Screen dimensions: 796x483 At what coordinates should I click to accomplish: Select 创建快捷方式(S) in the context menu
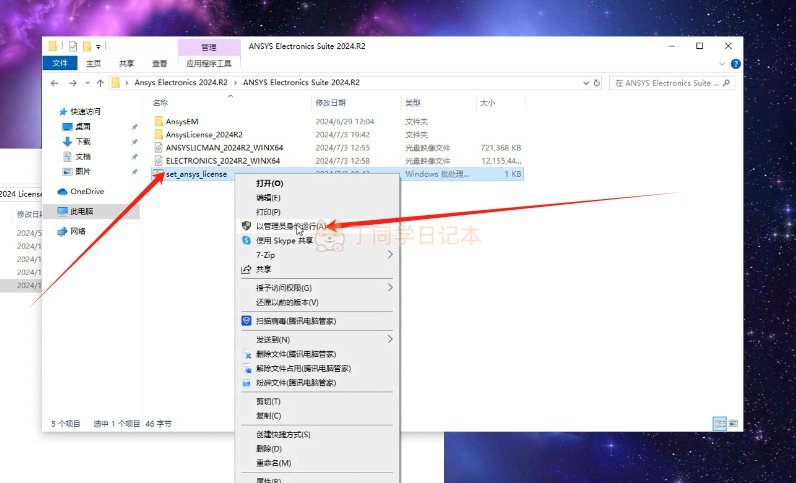point(283,435)
